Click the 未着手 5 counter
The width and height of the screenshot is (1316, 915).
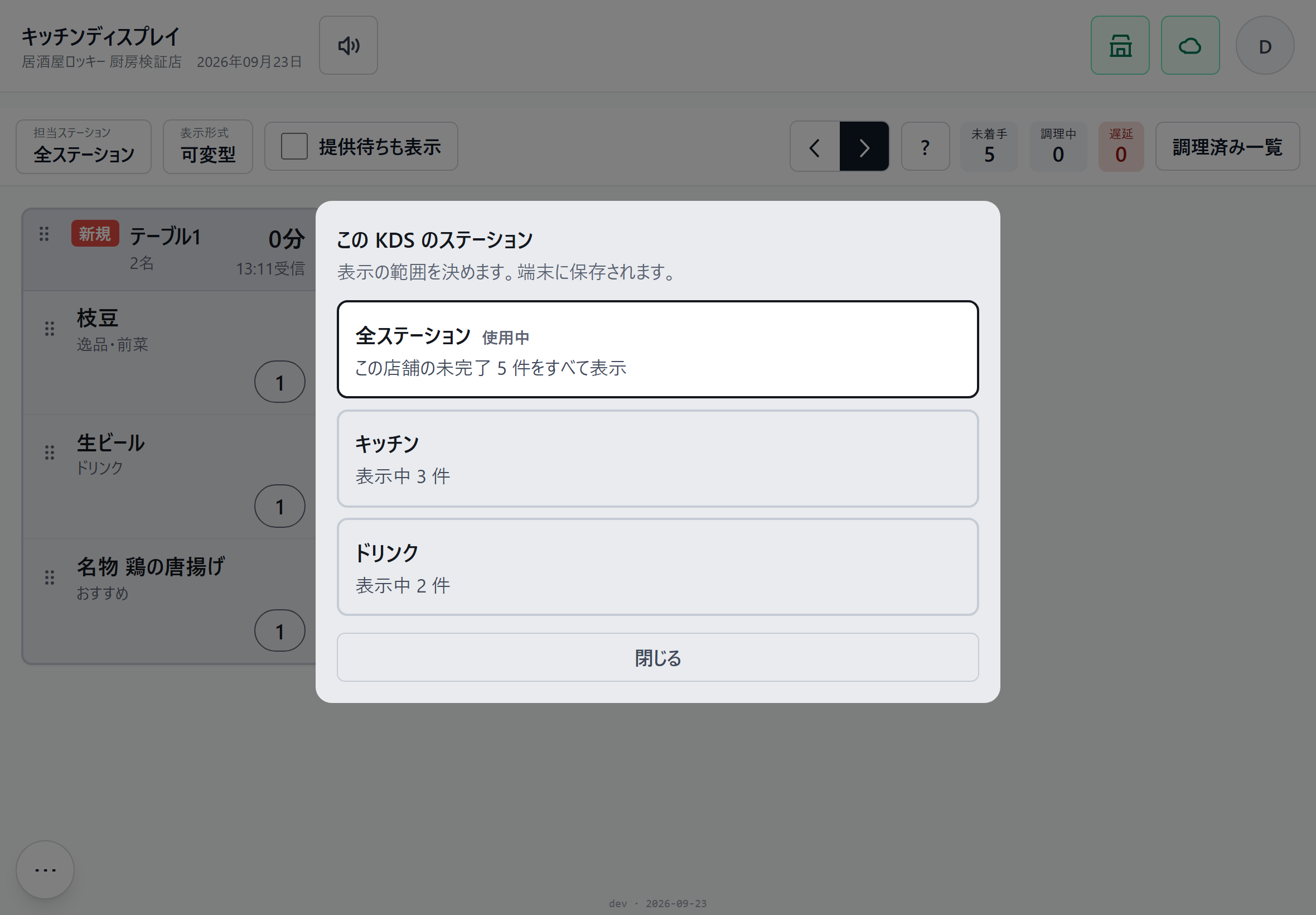(x=989, y=147)
